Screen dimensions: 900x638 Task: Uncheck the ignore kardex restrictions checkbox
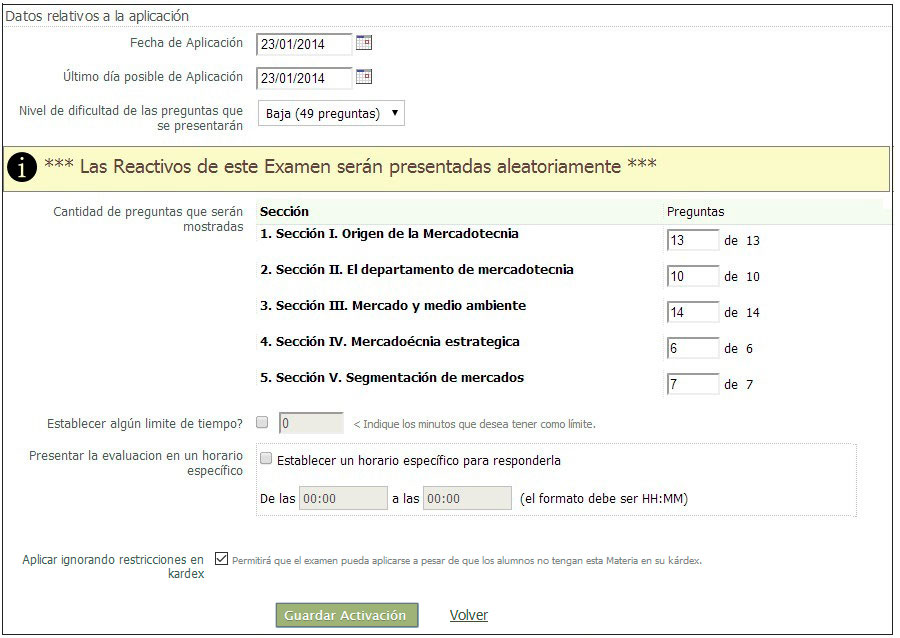[x=221, y=560]
